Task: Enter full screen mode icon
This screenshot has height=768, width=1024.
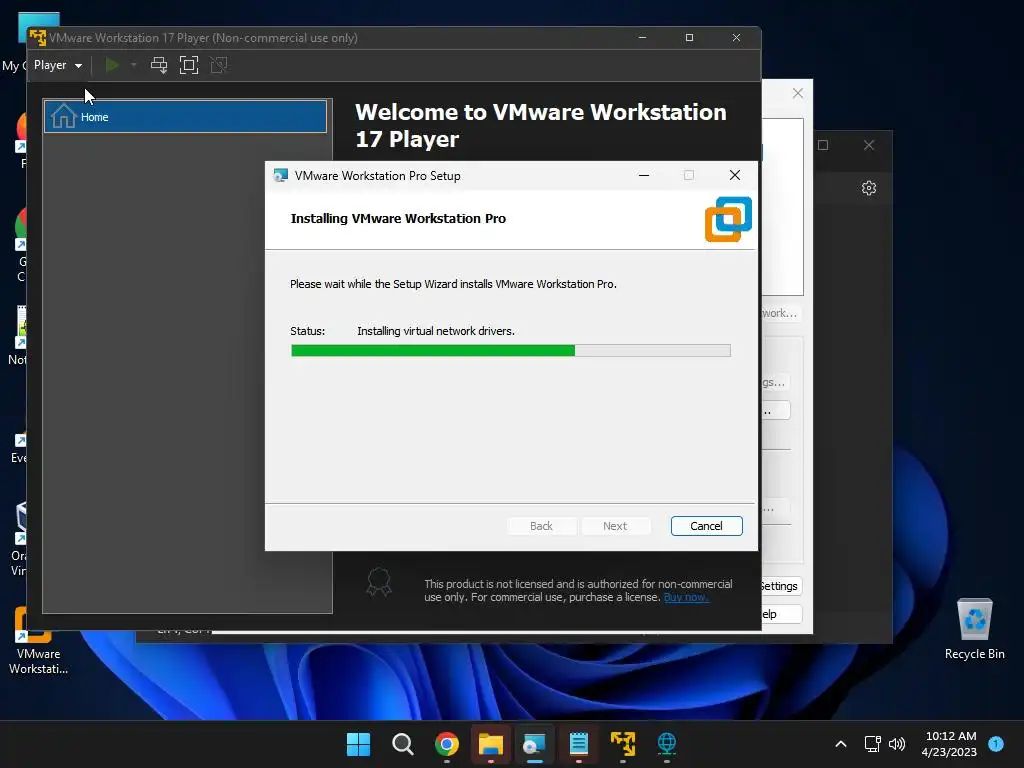Action: [189, 65]
